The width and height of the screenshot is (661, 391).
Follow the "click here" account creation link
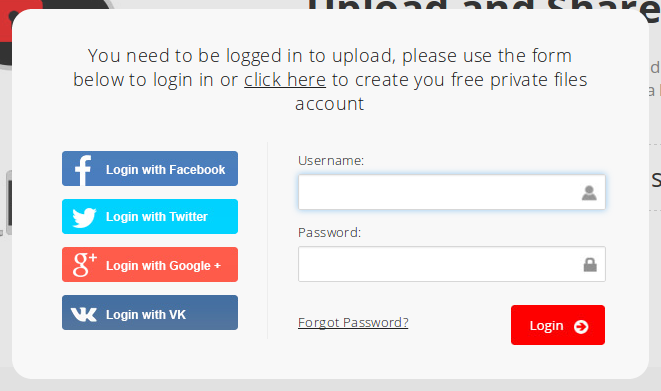click(x=285, y=80)
